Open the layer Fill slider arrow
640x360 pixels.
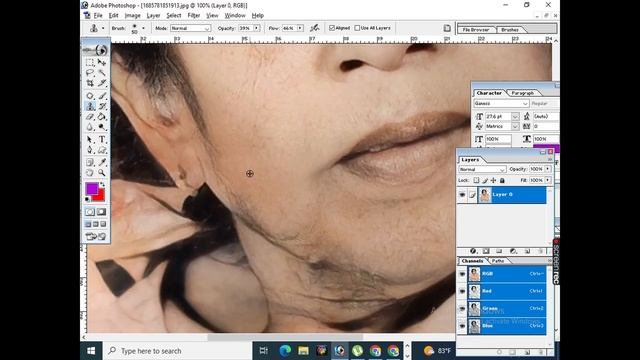point(548,180)
